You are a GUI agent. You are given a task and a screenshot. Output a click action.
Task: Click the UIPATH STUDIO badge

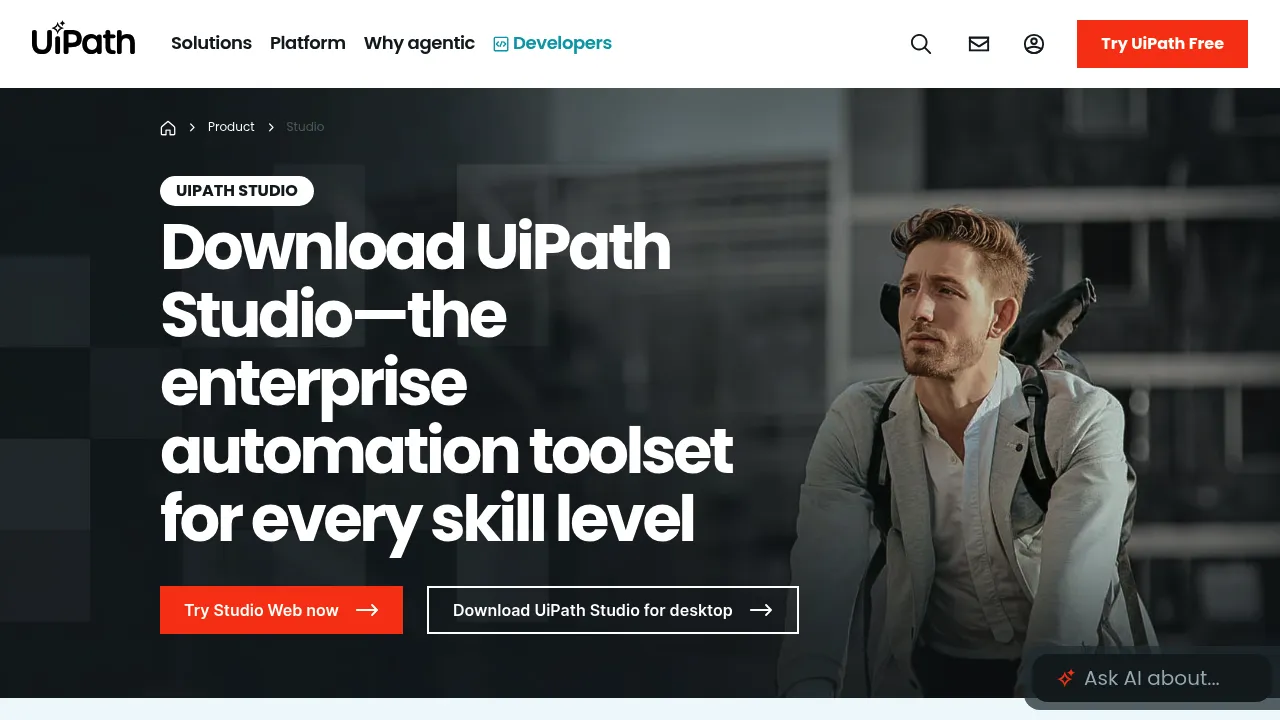click(237, 191)
